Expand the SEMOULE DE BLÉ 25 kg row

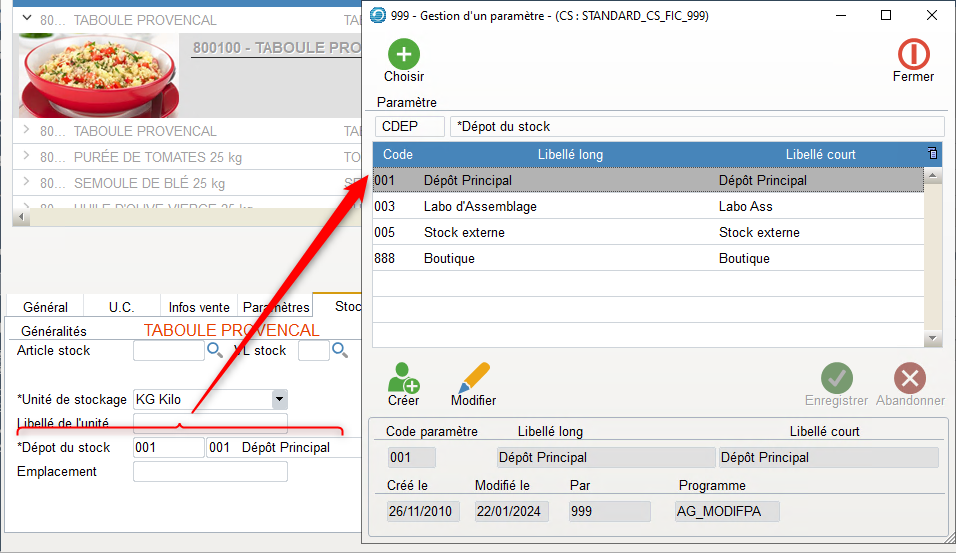click(27, 183)
